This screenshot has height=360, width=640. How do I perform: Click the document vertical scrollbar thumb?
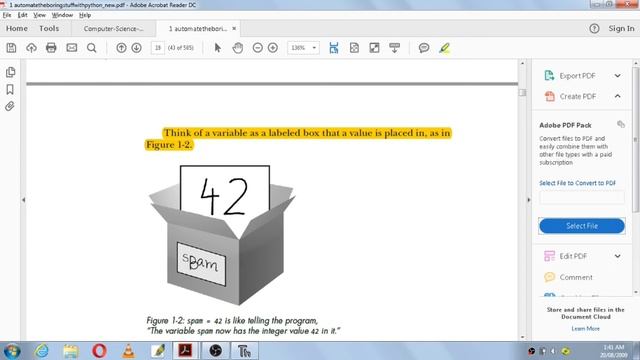pos(522,93)
